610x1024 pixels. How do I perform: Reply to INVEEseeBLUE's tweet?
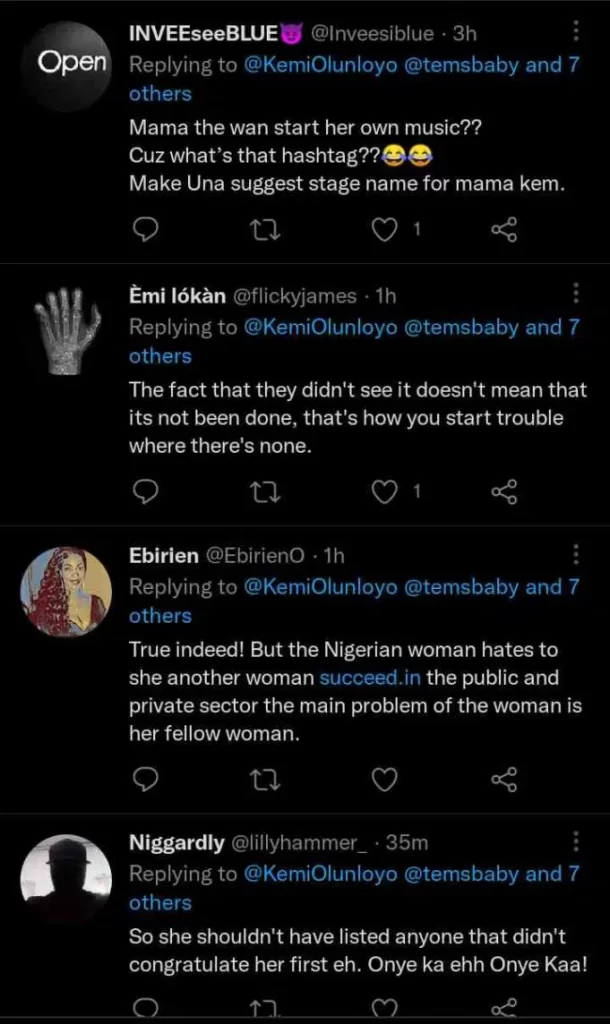pos(146,230)
